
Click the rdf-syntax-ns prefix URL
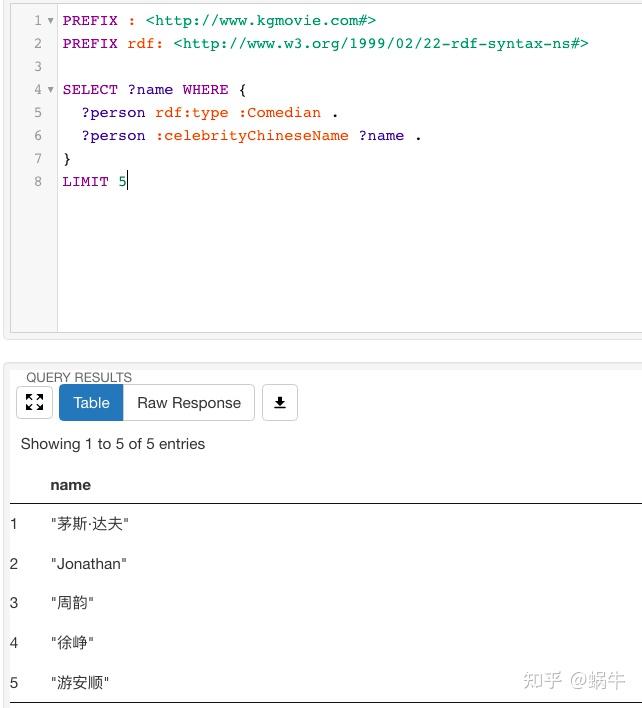click(x=381, y=44)
